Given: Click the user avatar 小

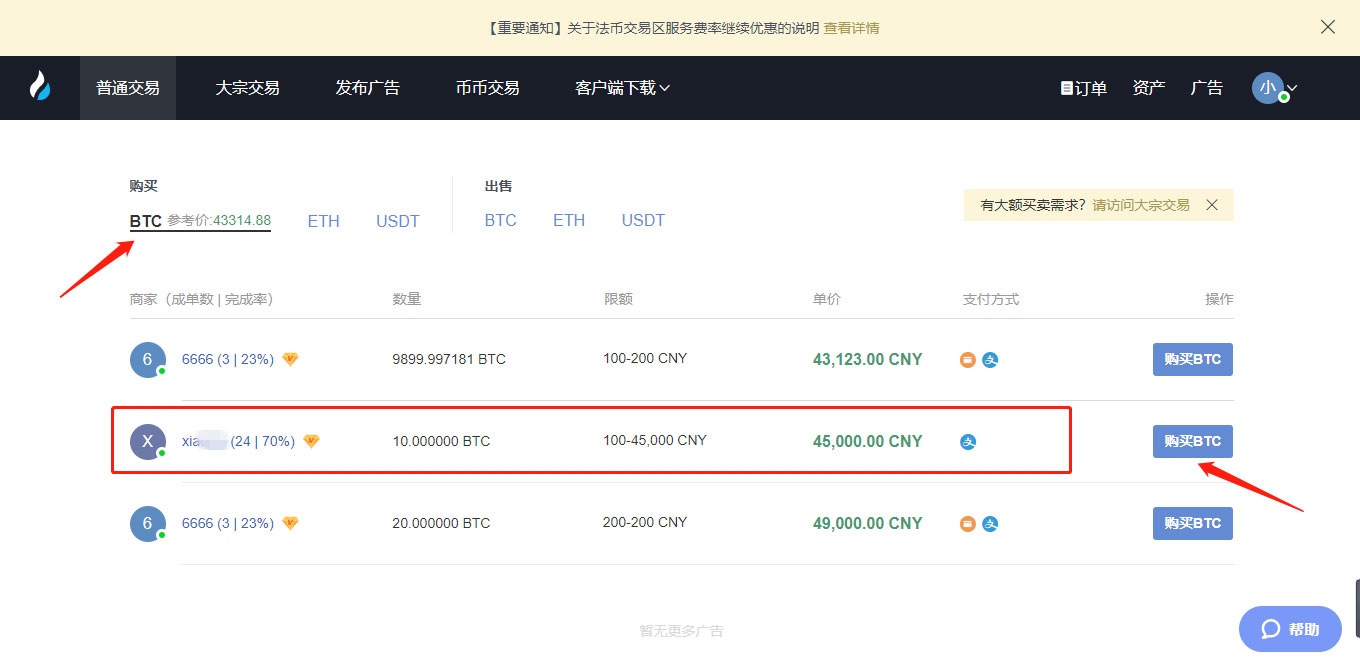Looking at the screenshot, I should (x=1268, y=87).
